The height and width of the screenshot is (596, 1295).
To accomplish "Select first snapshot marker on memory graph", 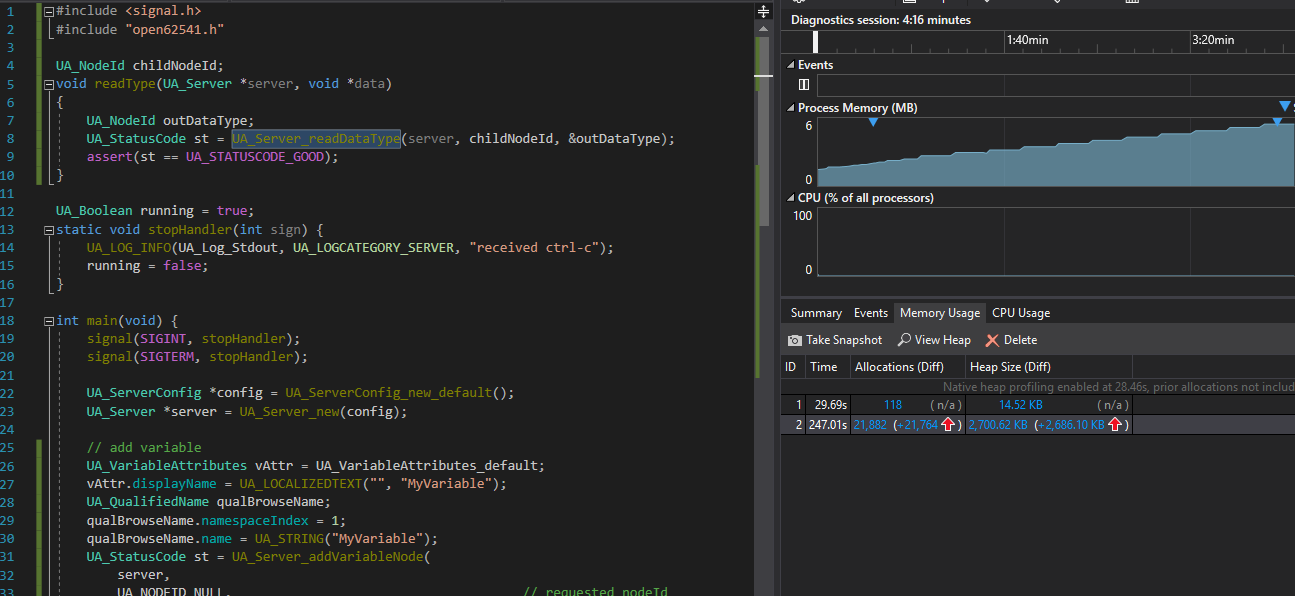I will coord(873,121).
